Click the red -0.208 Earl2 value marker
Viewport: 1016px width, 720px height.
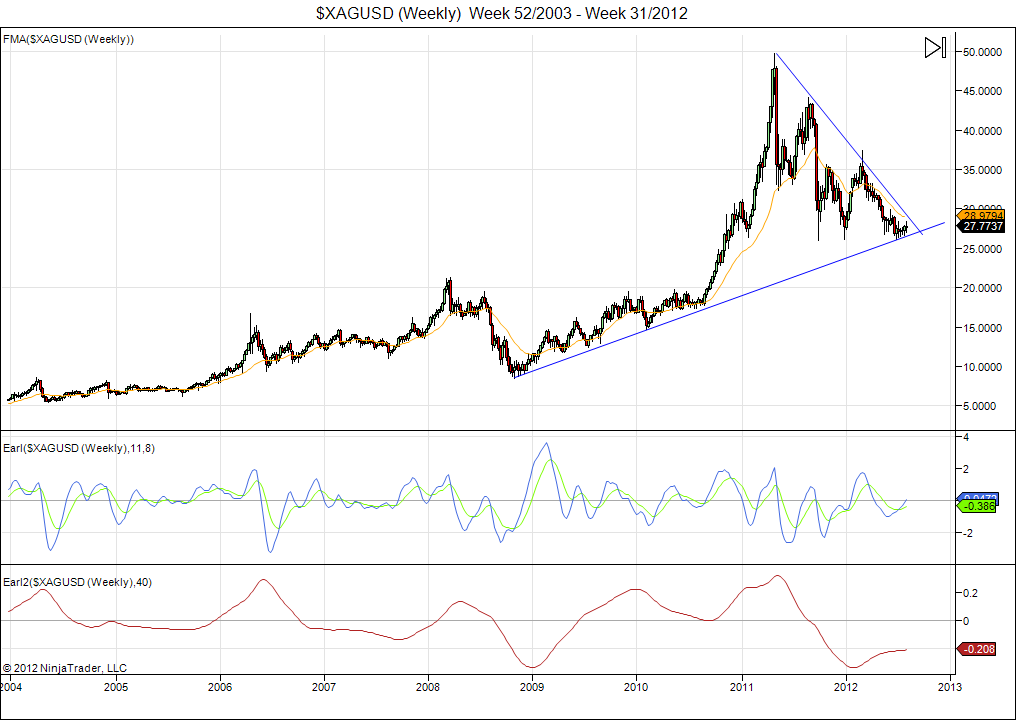pos(980,650)
